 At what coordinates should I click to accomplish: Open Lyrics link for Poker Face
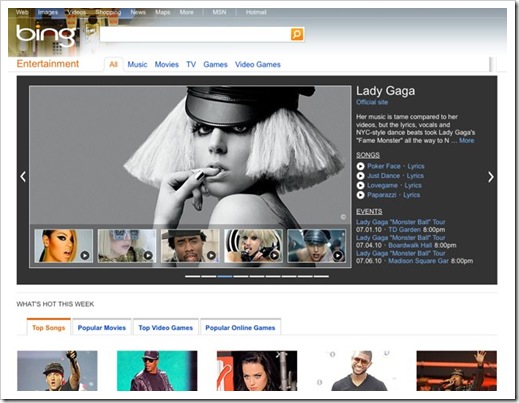tap(416, 166)
